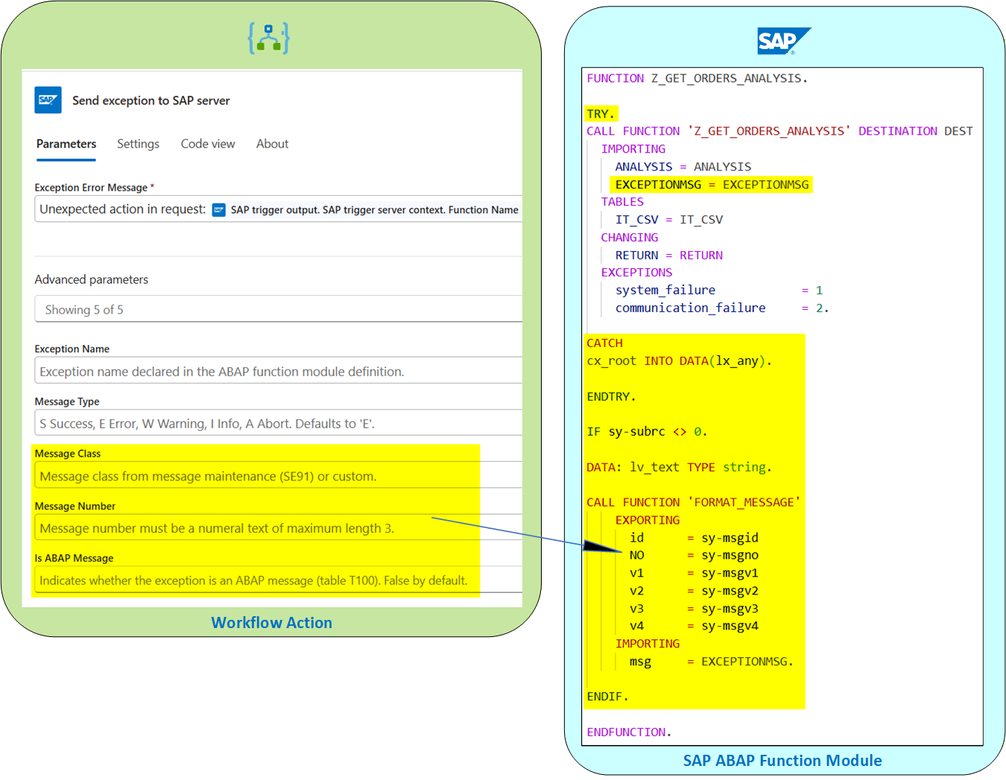Click the Logic Apps workflow icon
Screen dimensions: 1006x780
pyautogui.click(x=268, y=38)
